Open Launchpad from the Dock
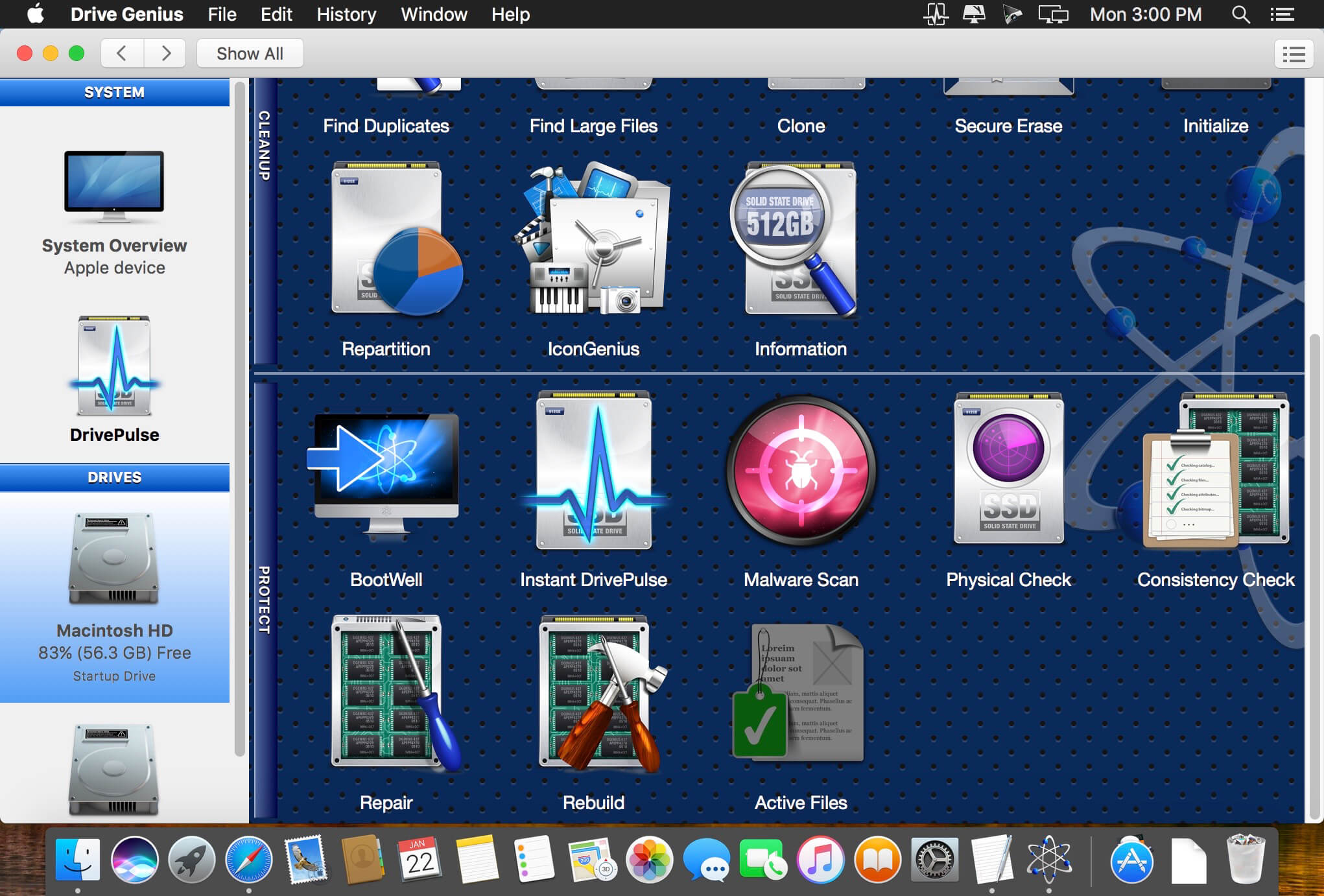The image size is (1324, 896). [x=192, y=860]
